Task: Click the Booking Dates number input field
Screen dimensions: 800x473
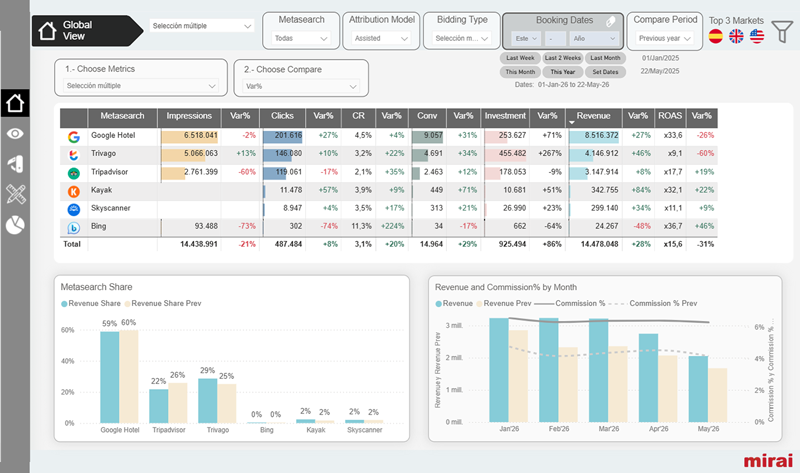Action: [x=555, y=38]
